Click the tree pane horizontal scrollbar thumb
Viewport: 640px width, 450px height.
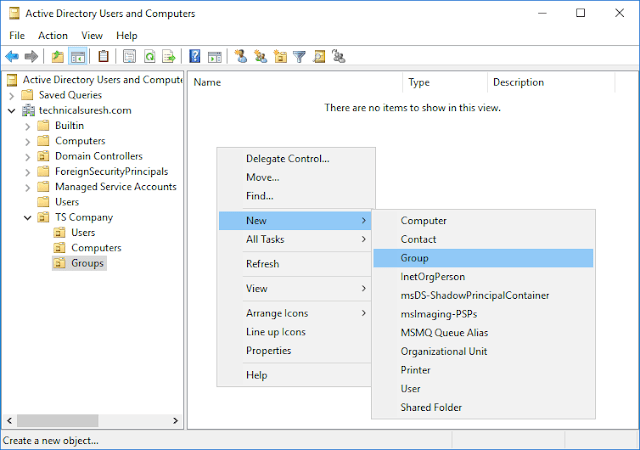coord(58,421)
